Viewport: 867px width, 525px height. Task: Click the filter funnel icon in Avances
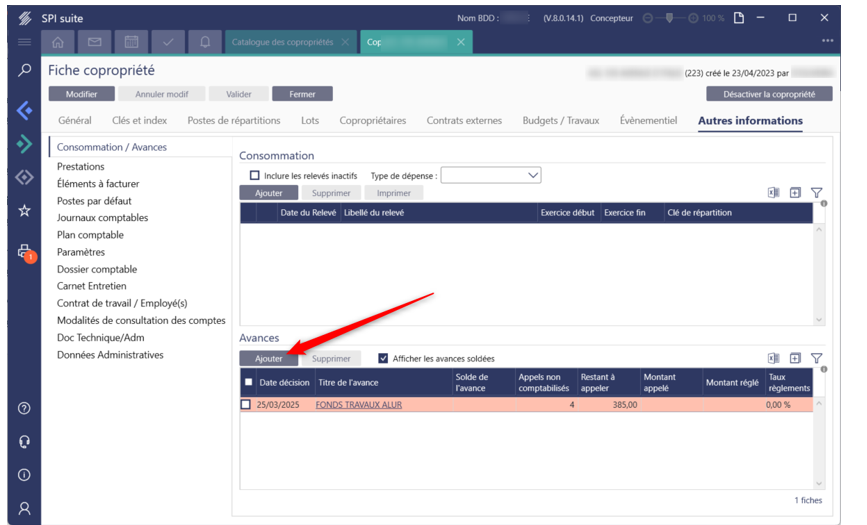point(816,358)
